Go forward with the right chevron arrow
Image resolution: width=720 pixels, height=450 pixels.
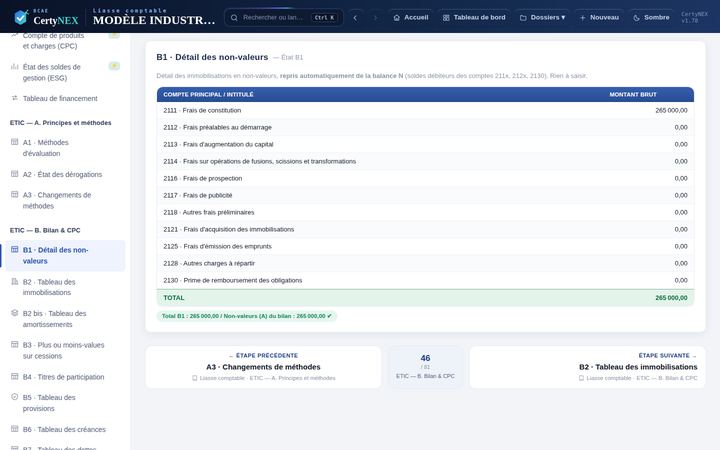[x=375, y=17]
